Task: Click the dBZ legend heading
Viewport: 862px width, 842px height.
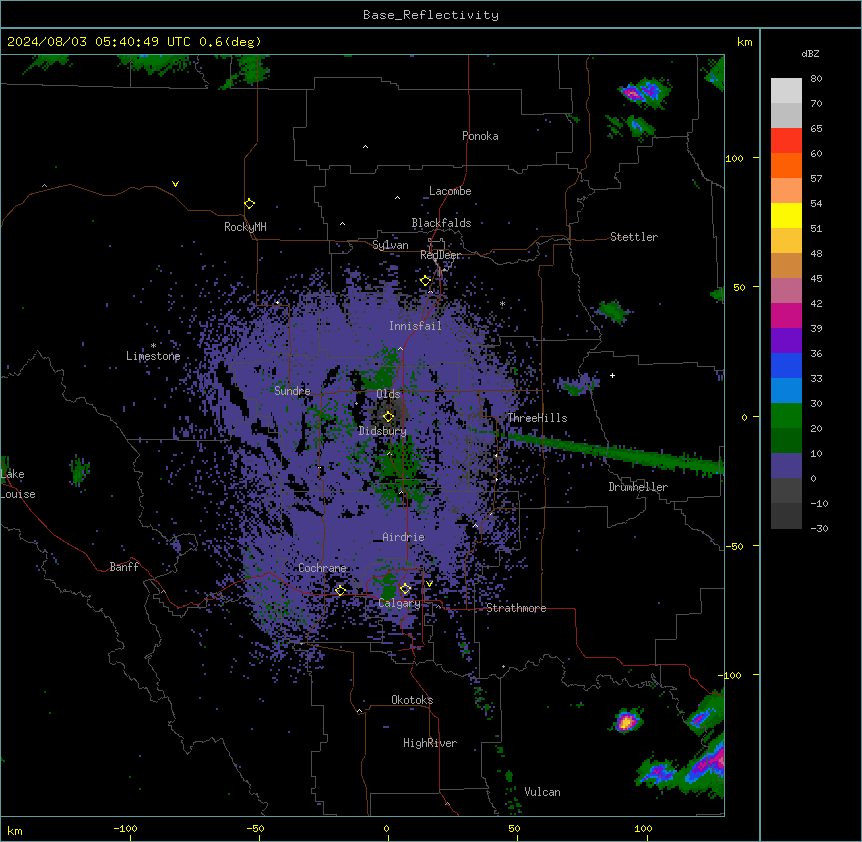Action: click(810, 53)
